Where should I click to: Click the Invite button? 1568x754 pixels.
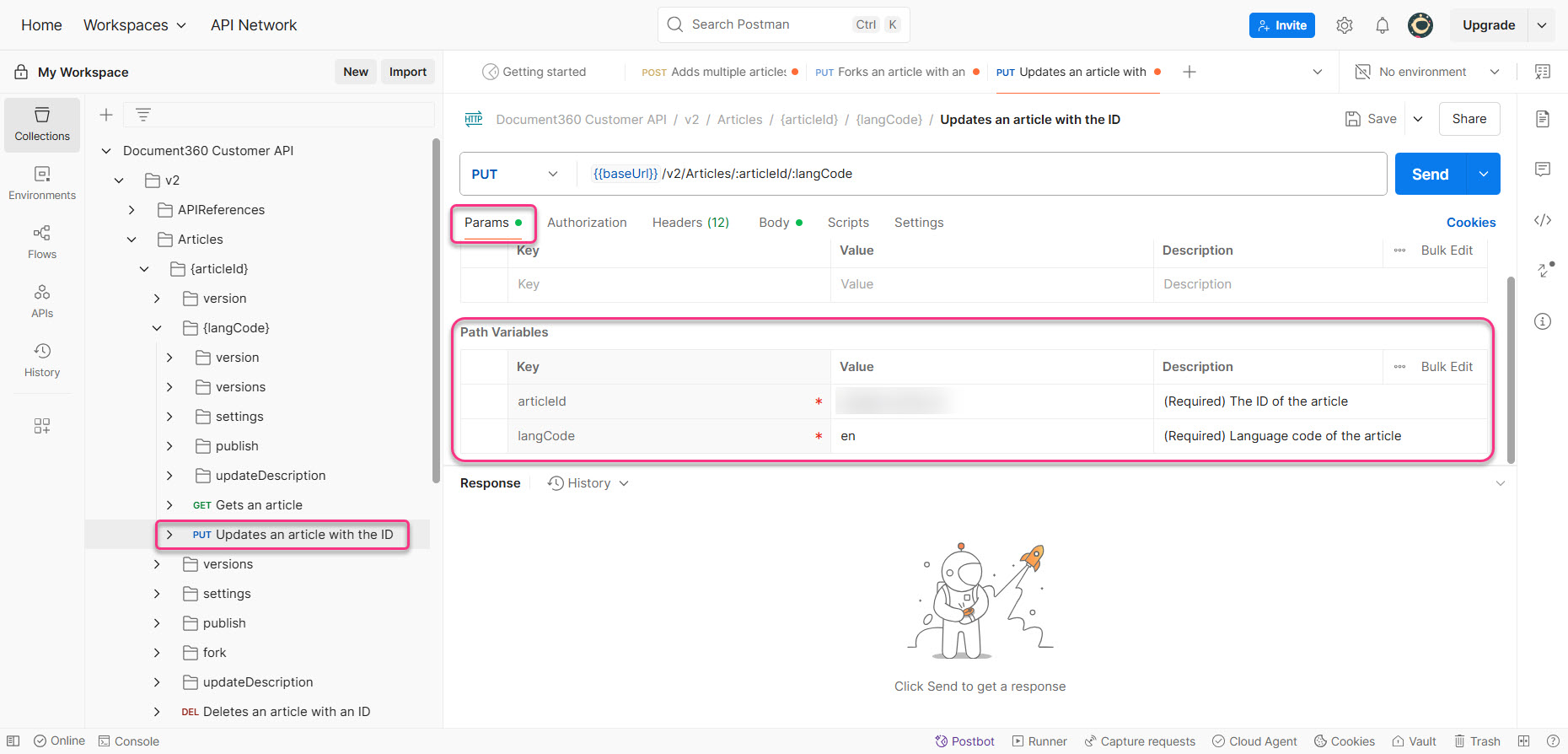pos(1282,25)
